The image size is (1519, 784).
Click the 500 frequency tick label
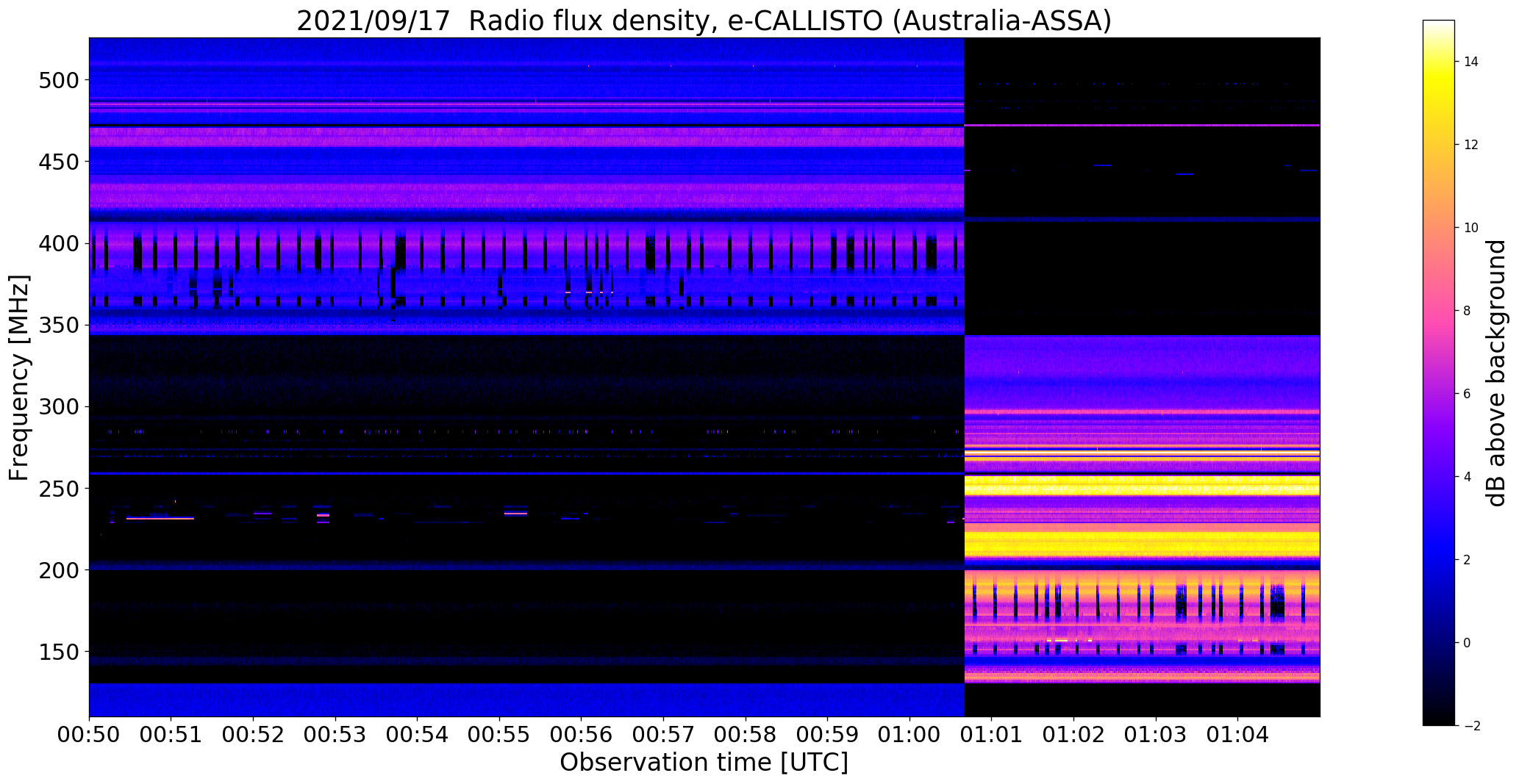point(58,79)
